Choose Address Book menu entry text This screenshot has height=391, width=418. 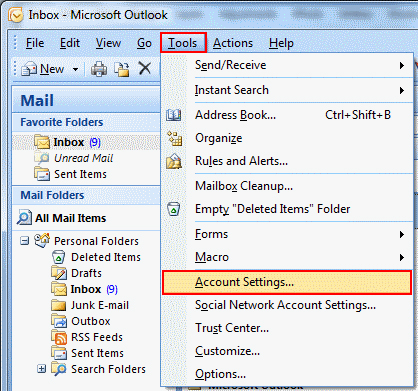(x=235, y=115)
